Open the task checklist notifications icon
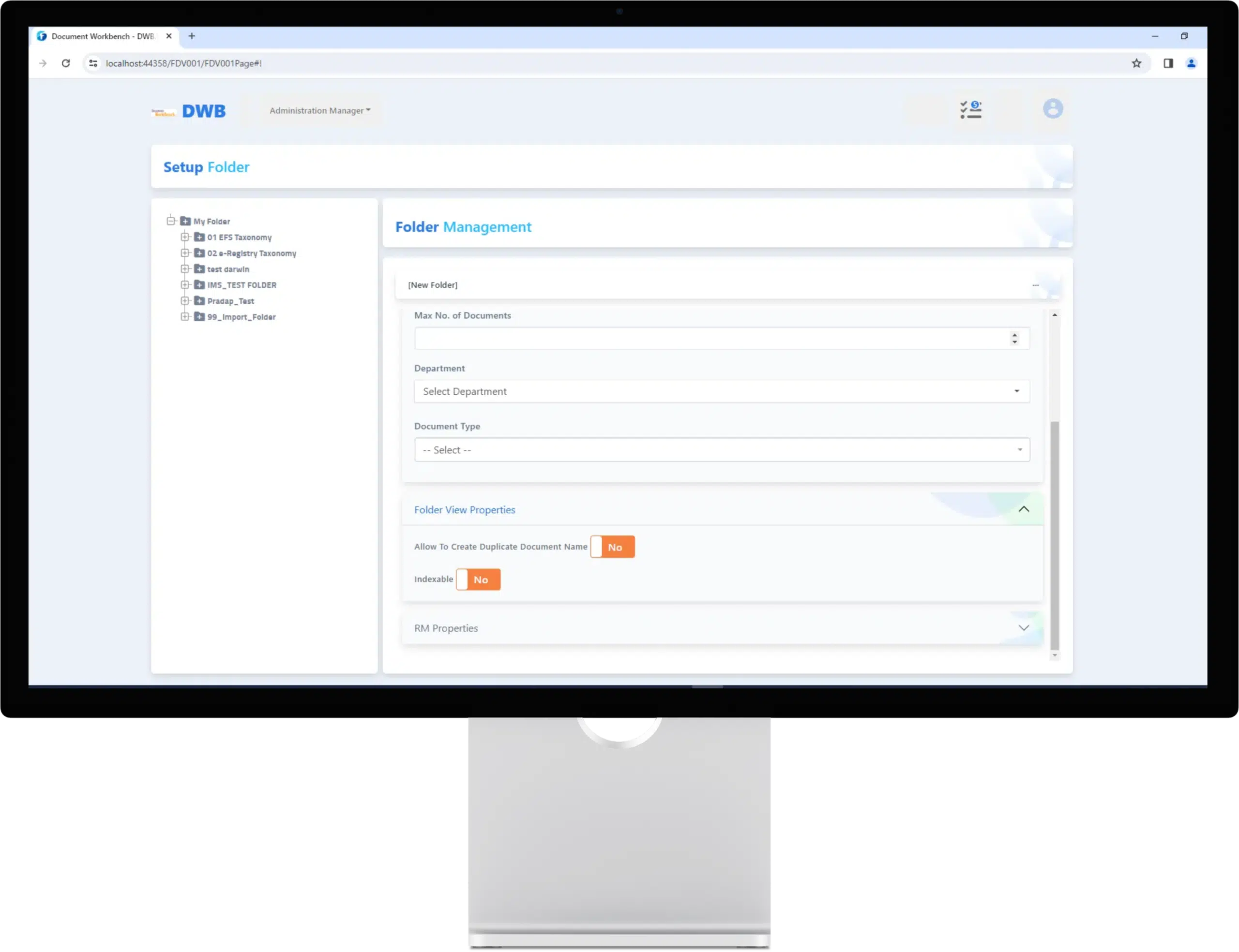This screenshot has height=952, width=1239. pos(971,109)
